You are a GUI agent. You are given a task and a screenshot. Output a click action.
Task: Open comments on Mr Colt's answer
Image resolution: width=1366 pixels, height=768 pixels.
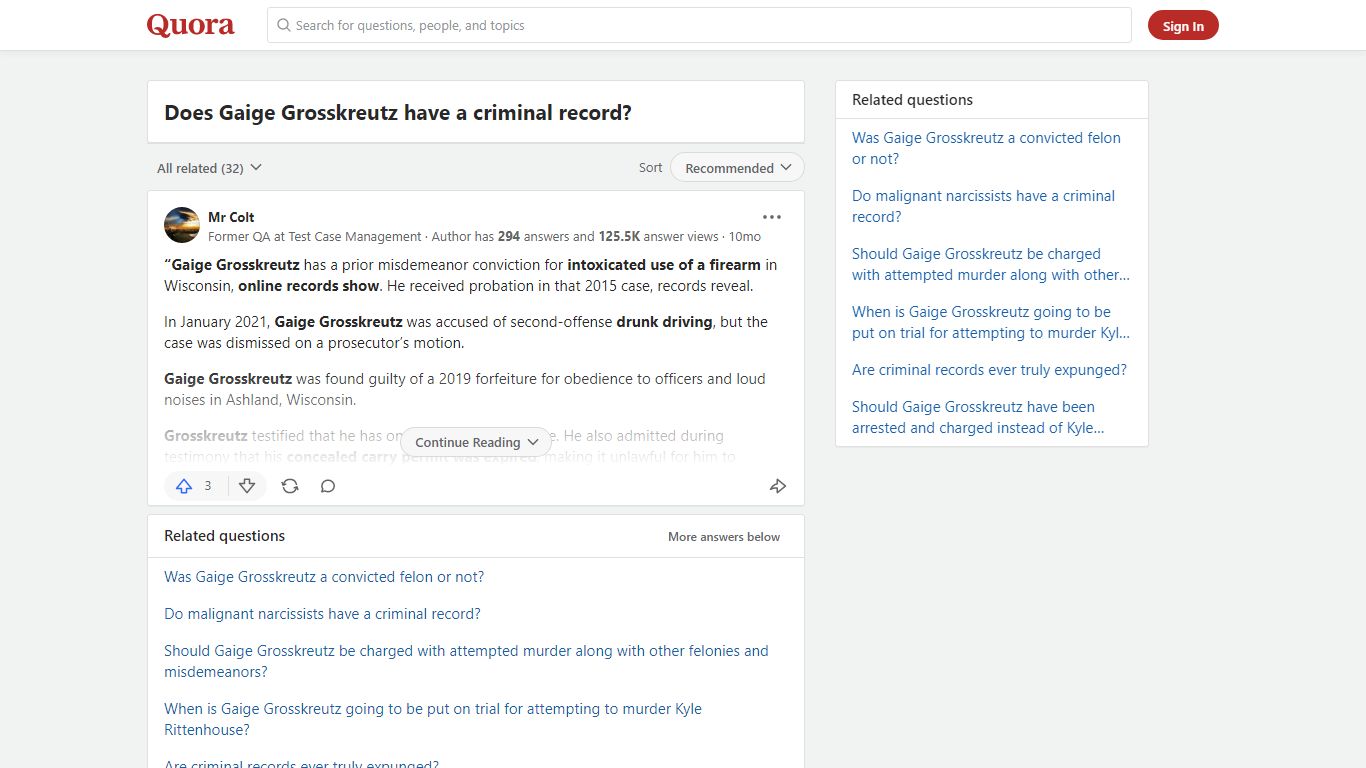[x=328, y=486]
